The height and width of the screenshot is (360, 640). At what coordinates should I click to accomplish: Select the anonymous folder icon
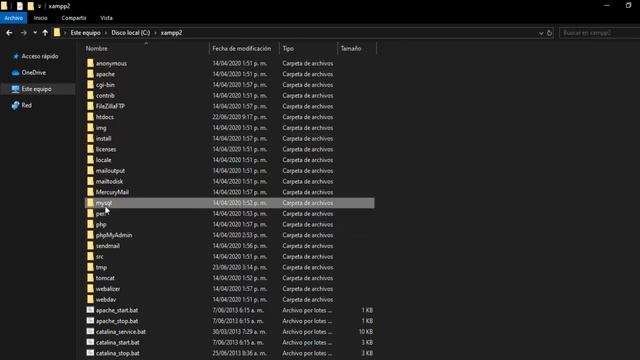pyautogui.click(x=90, y=63)
